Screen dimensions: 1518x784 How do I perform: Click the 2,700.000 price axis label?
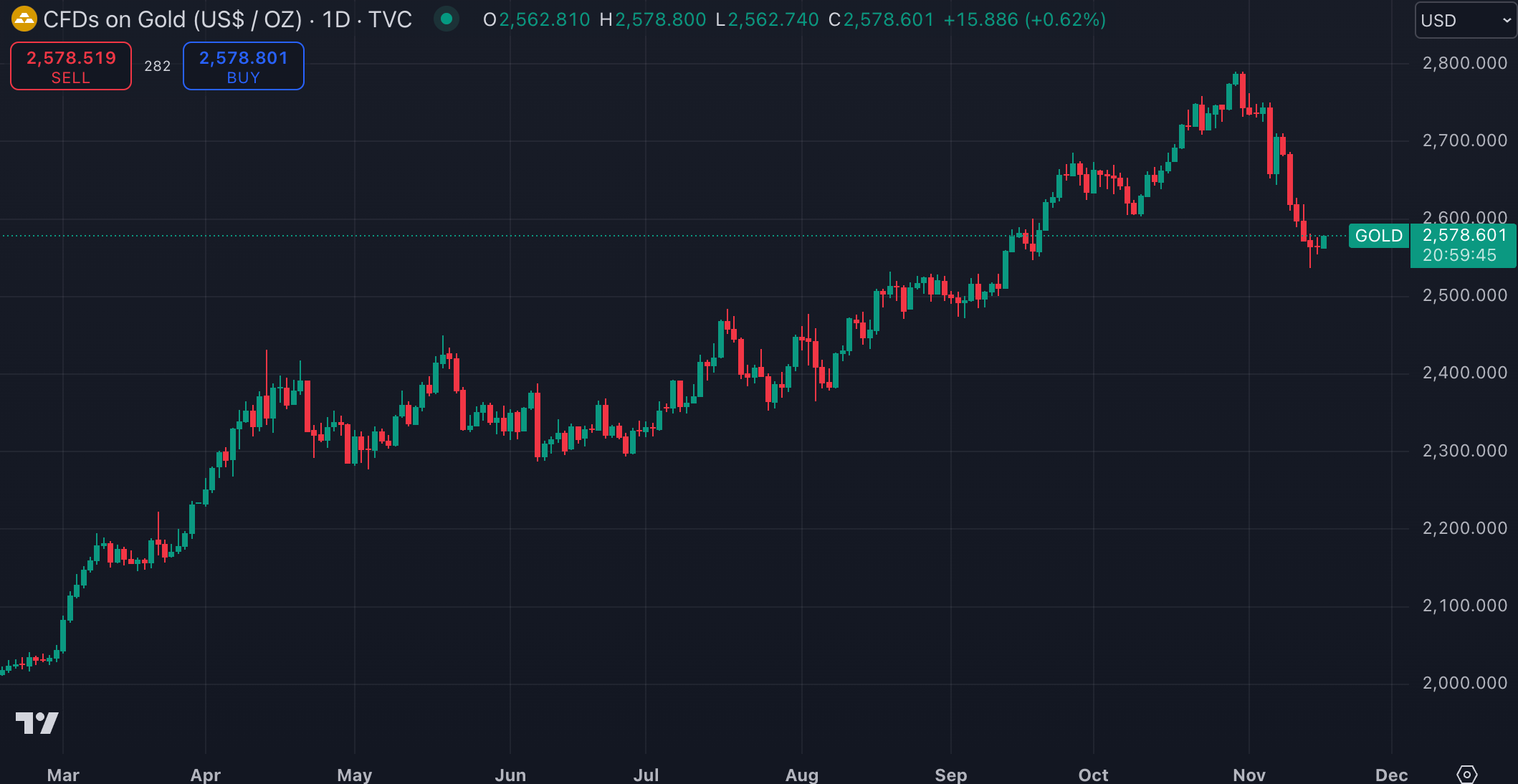(1464, 140)
